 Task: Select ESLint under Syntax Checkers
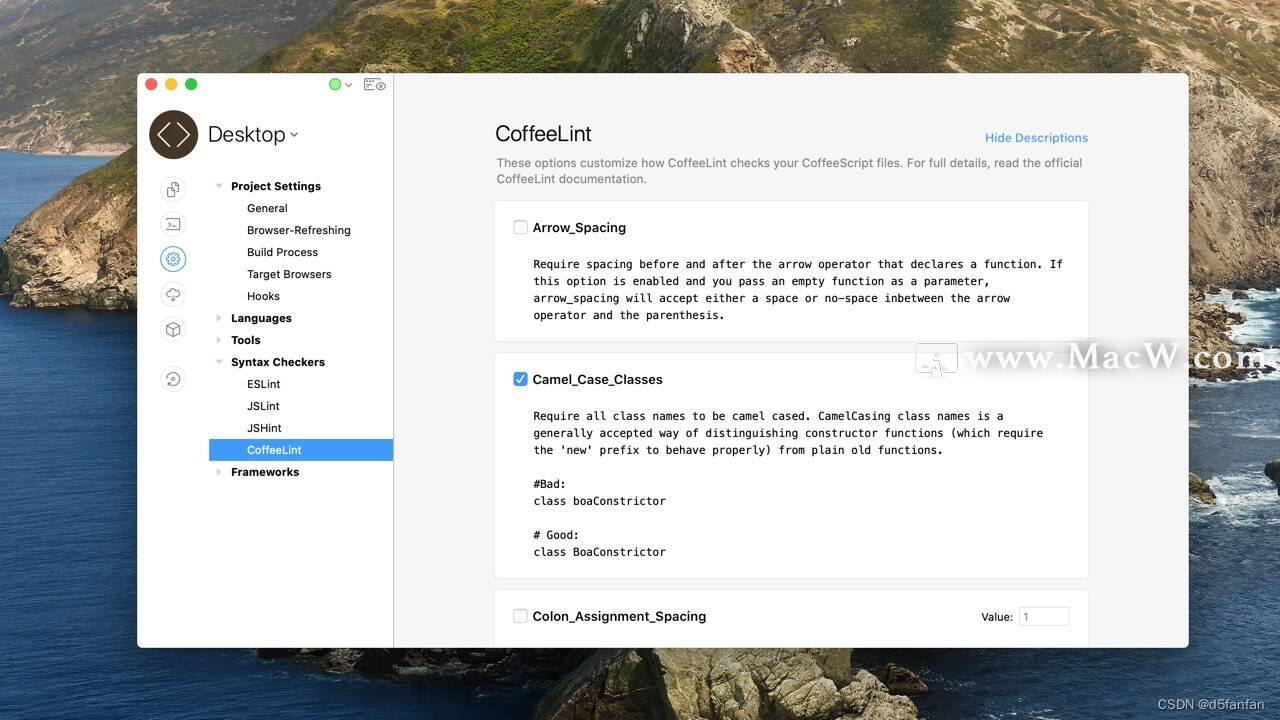point(263,384)
